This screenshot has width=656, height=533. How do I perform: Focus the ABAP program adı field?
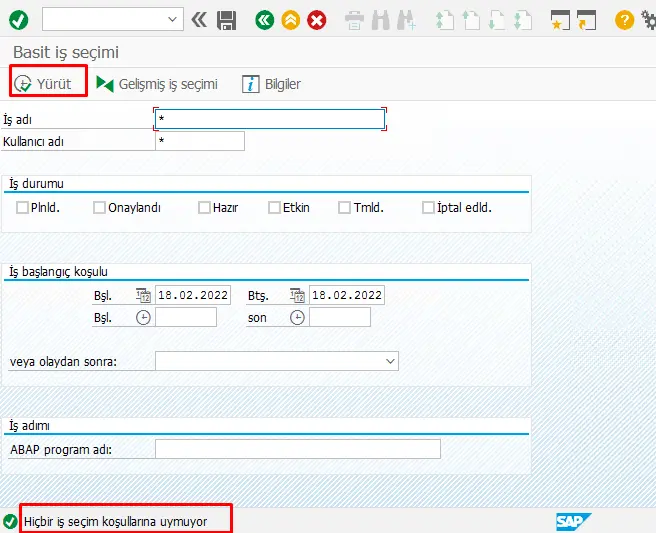pos(297,449)
